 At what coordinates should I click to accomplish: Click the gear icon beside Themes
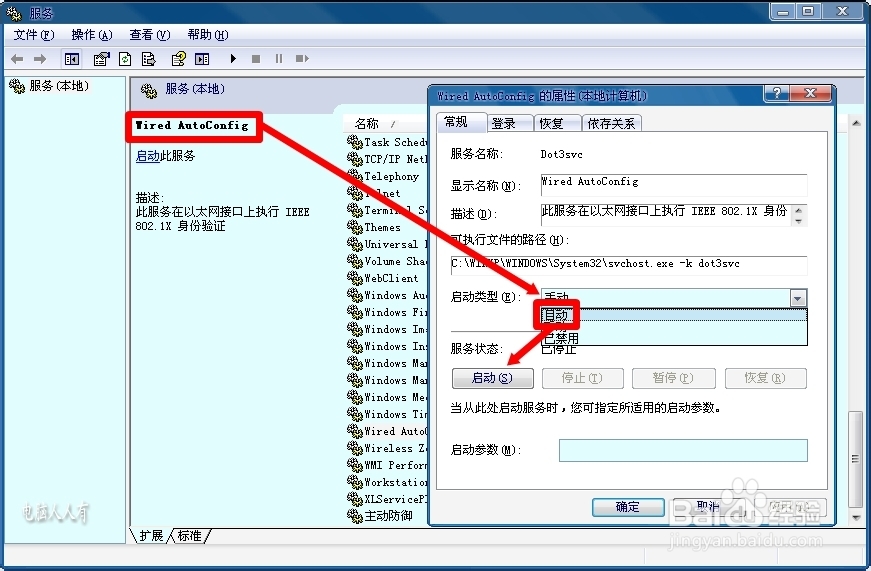[354, 227]
